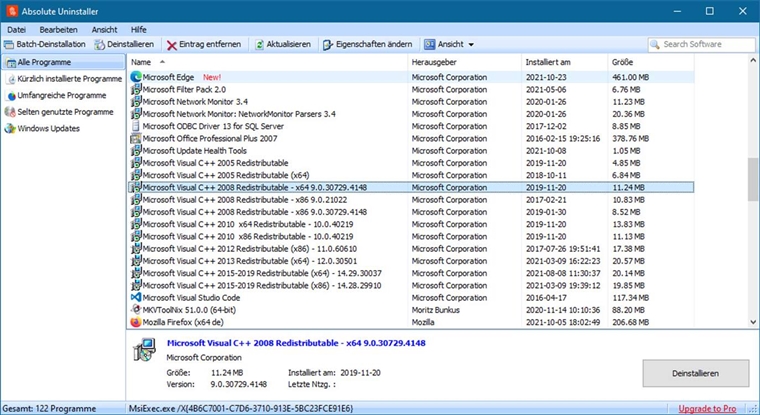
Task: Click the Microsoft Edge icon in list
Action: [x=136, y=77]
